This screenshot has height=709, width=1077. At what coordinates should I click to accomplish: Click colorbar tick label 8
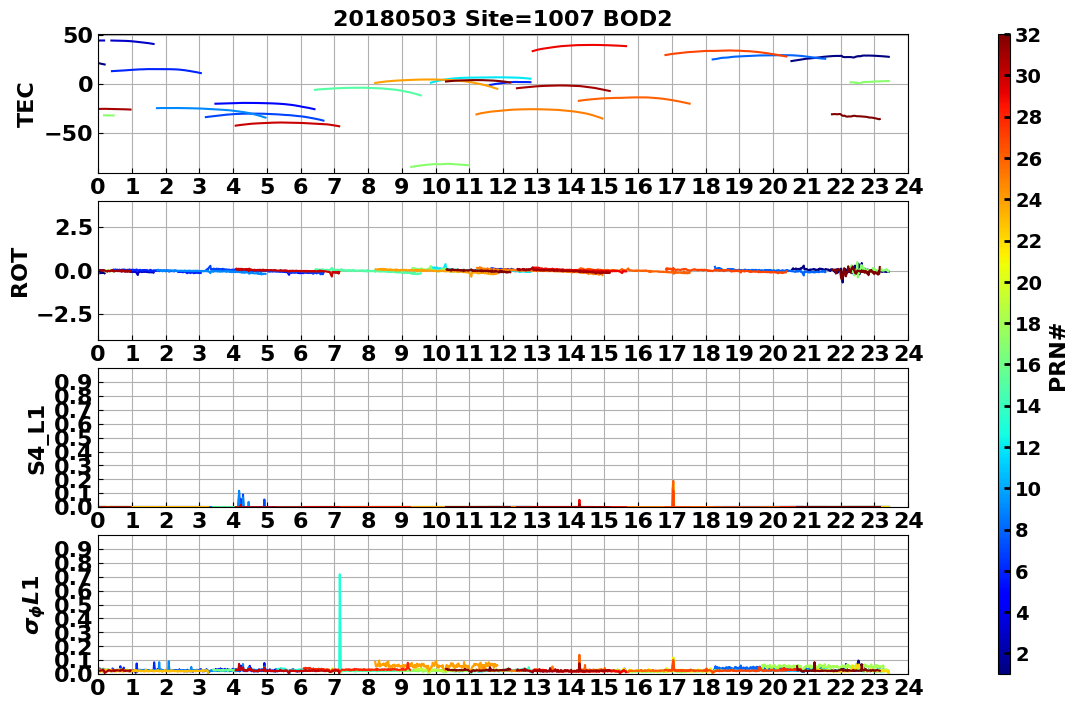coord(1022,530)
